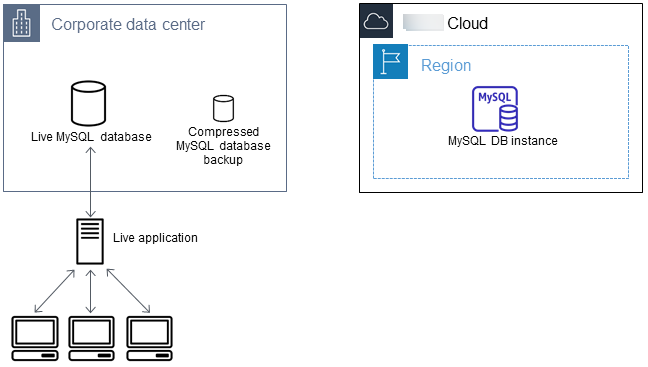The image size is (648, 367).
Task: Click the Region flag icon
Action: tap(391, 62)
